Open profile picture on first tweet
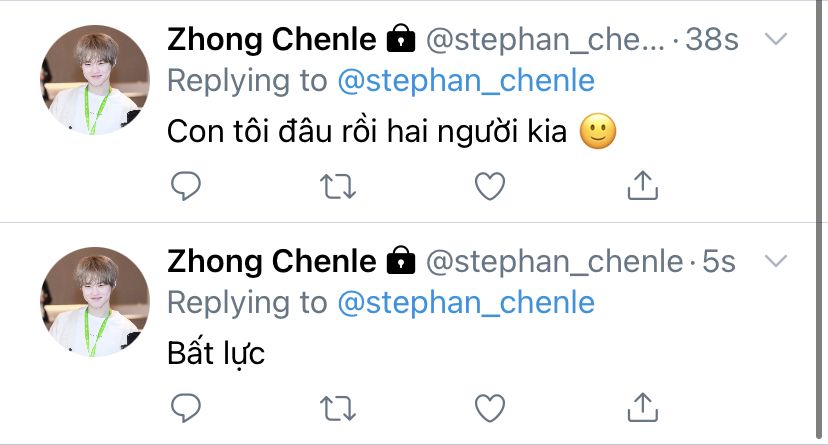This screenshot has height=445, width=828. tap(94, 81)
